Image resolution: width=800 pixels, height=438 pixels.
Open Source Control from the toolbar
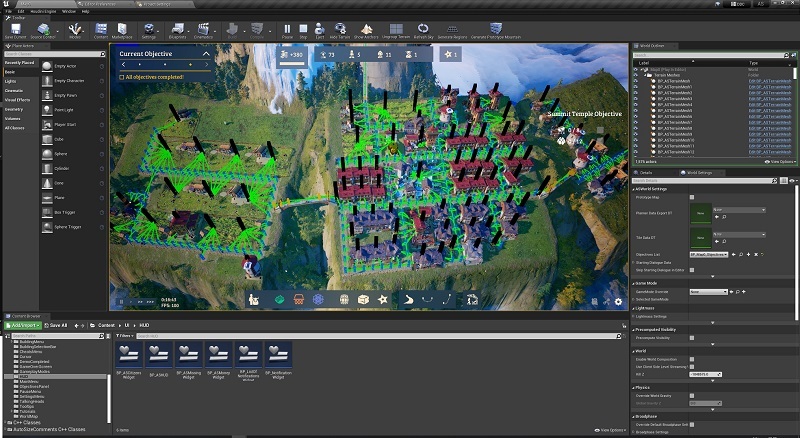point(43,30)
